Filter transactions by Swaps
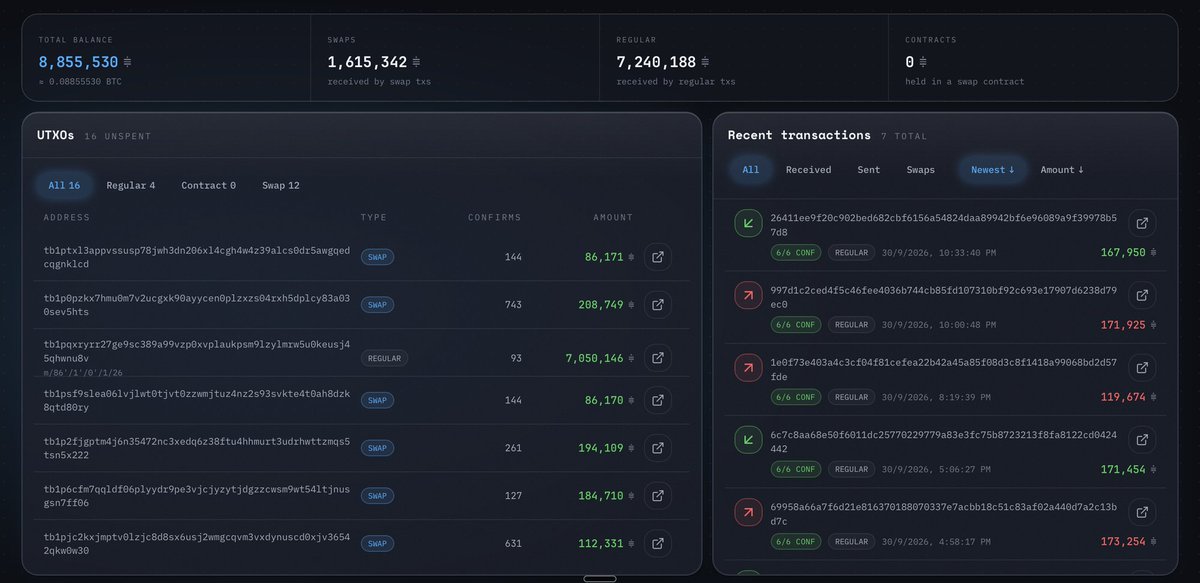 point(921,170)
